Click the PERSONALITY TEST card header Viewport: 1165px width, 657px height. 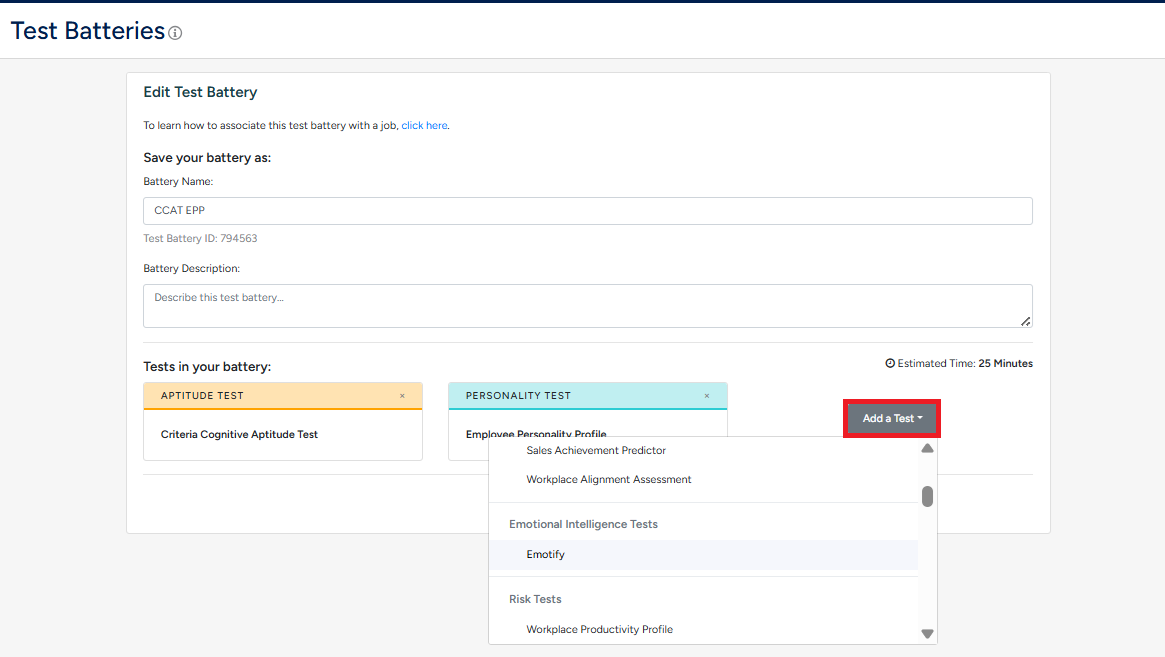pos(588,396)
